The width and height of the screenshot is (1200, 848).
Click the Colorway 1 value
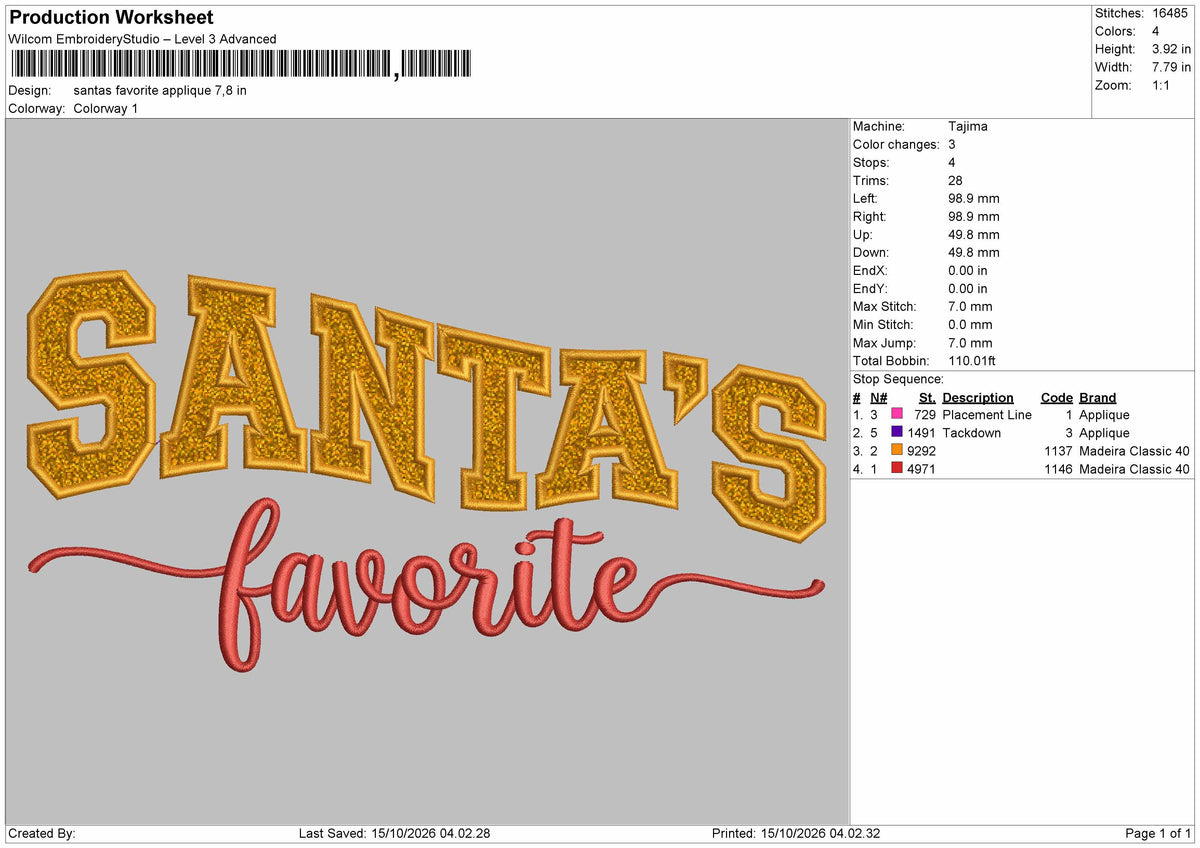[106, 108]
